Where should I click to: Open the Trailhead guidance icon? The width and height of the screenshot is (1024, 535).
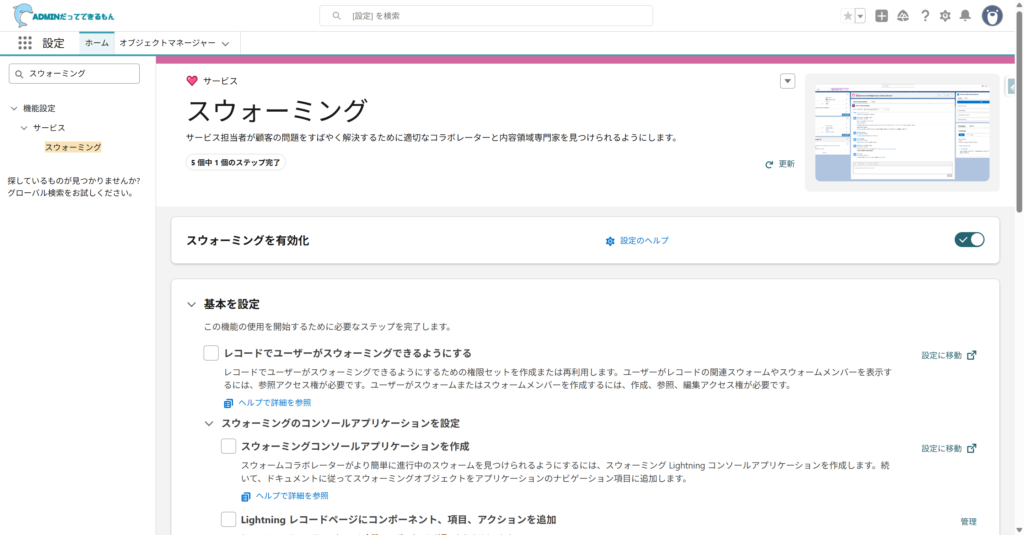[903, 16]
